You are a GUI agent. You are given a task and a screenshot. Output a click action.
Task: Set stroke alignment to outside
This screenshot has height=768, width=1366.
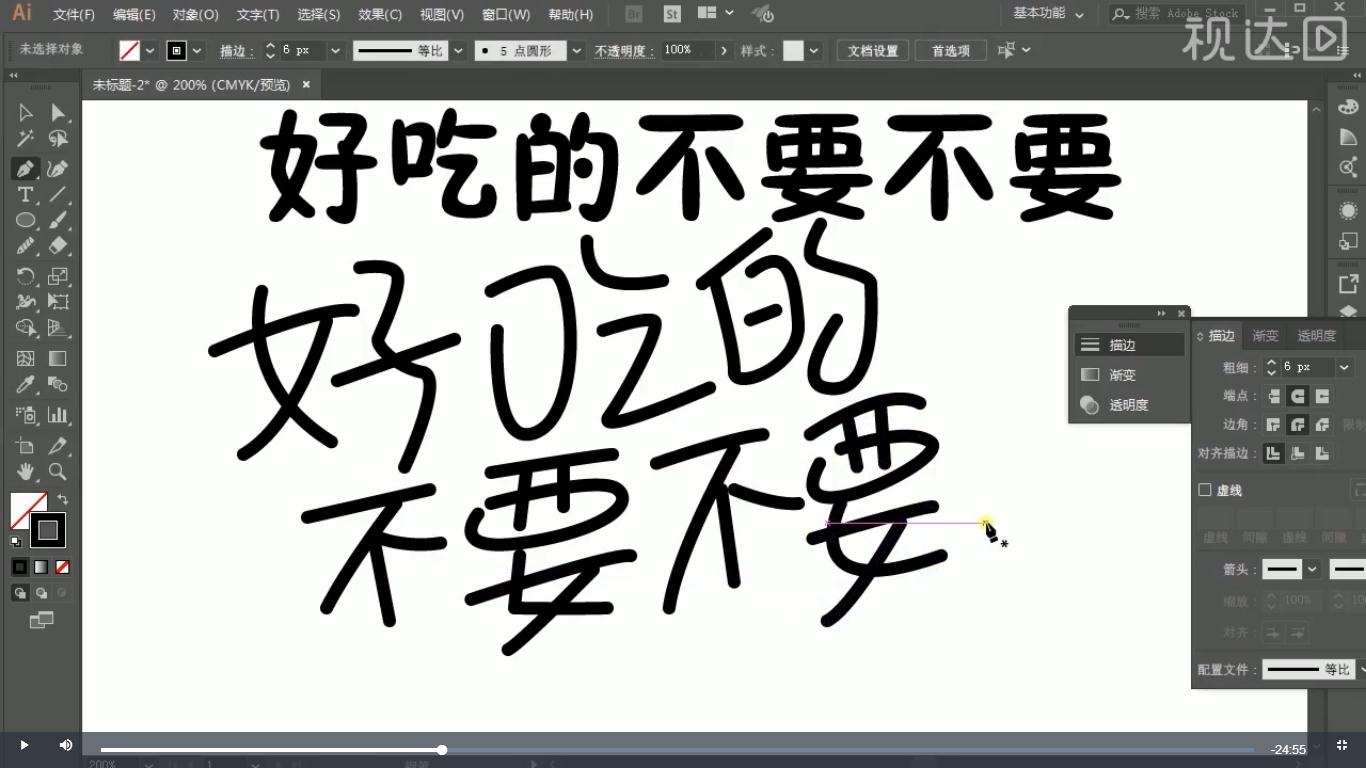click(1323, 453)
